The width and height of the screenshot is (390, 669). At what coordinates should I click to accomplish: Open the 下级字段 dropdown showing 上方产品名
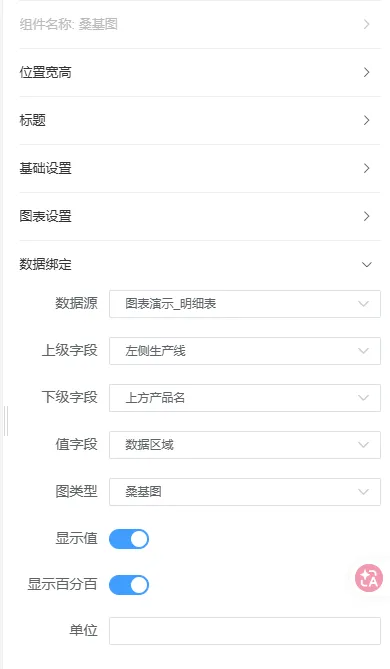pyautogui.click(x=245, y=398)
